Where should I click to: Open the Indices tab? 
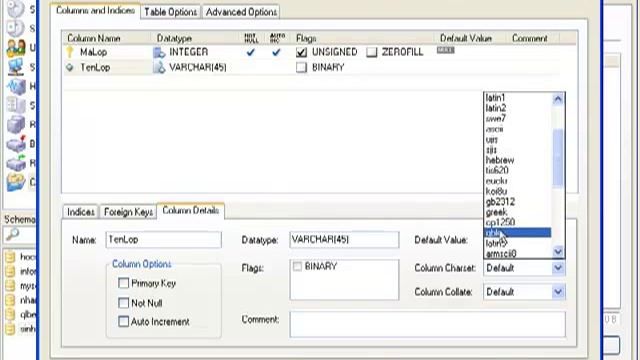pyautogui.click(x=81, y=212)
